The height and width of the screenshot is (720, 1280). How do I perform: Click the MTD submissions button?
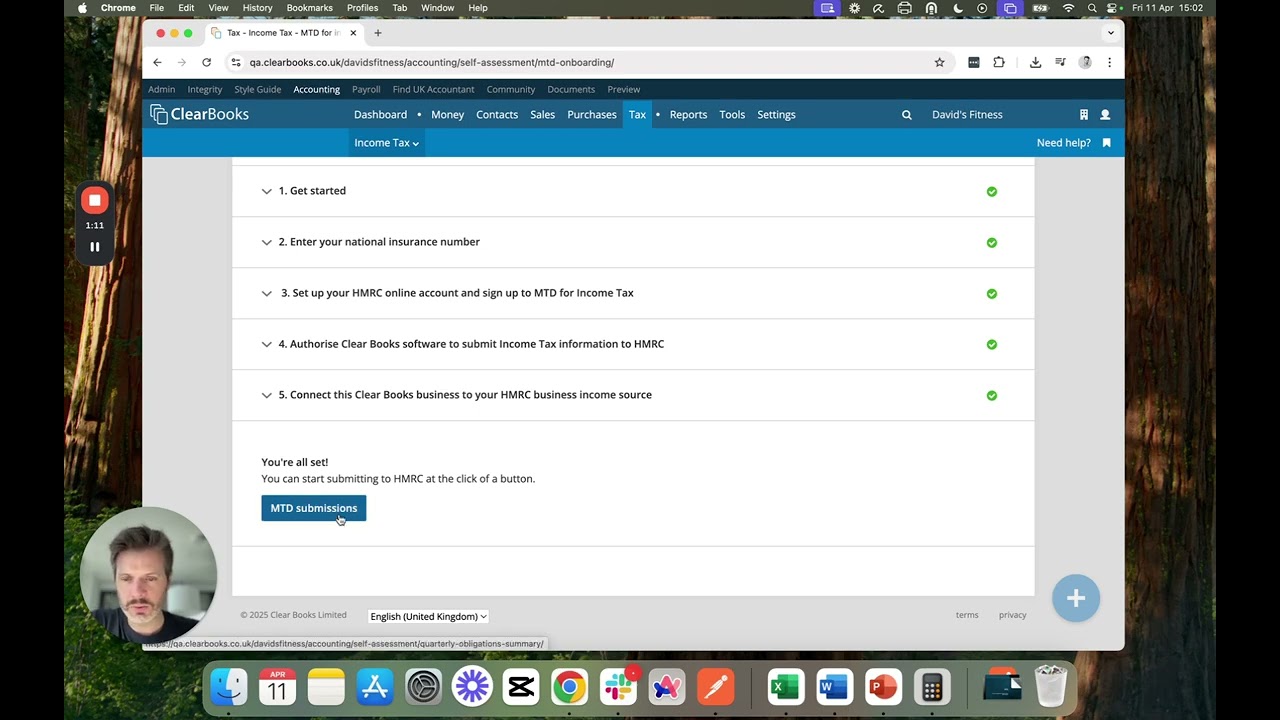coord(314,508)
